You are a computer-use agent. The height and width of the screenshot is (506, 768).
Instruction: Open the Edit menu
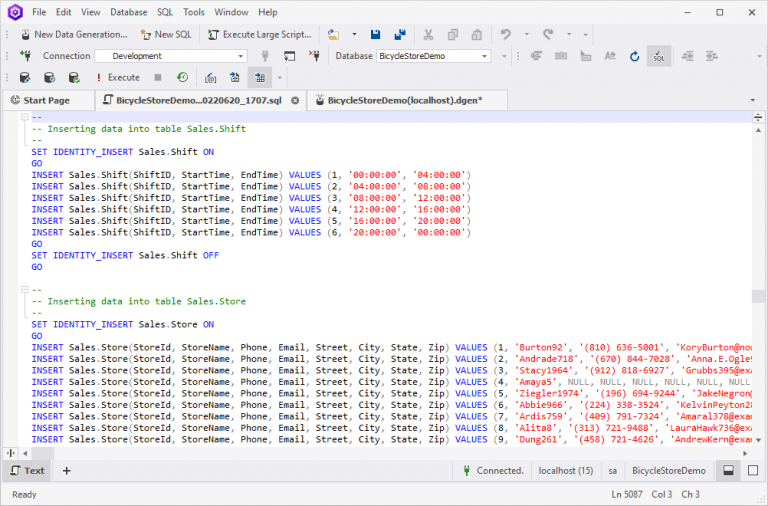63,12
